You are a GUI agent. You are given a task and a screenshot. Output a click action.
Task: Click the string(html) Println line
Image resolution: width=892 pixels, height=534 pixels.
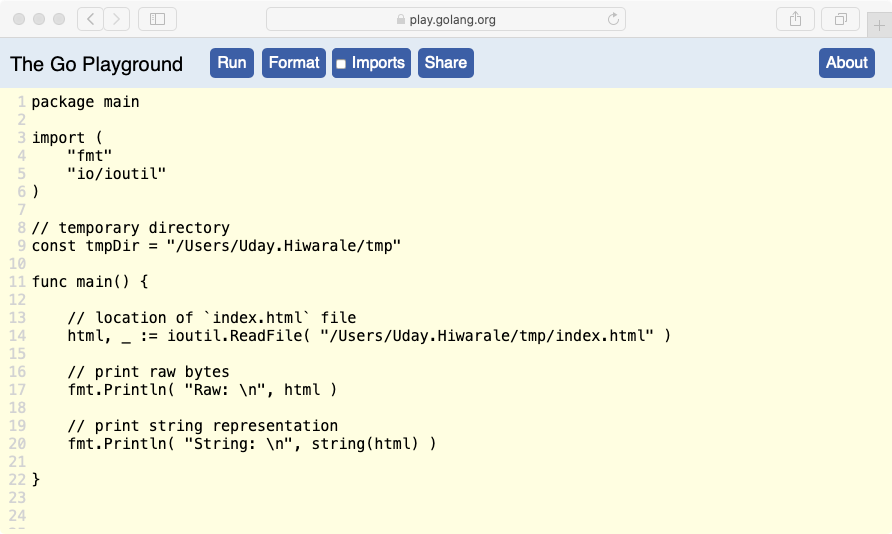(252, 444)
